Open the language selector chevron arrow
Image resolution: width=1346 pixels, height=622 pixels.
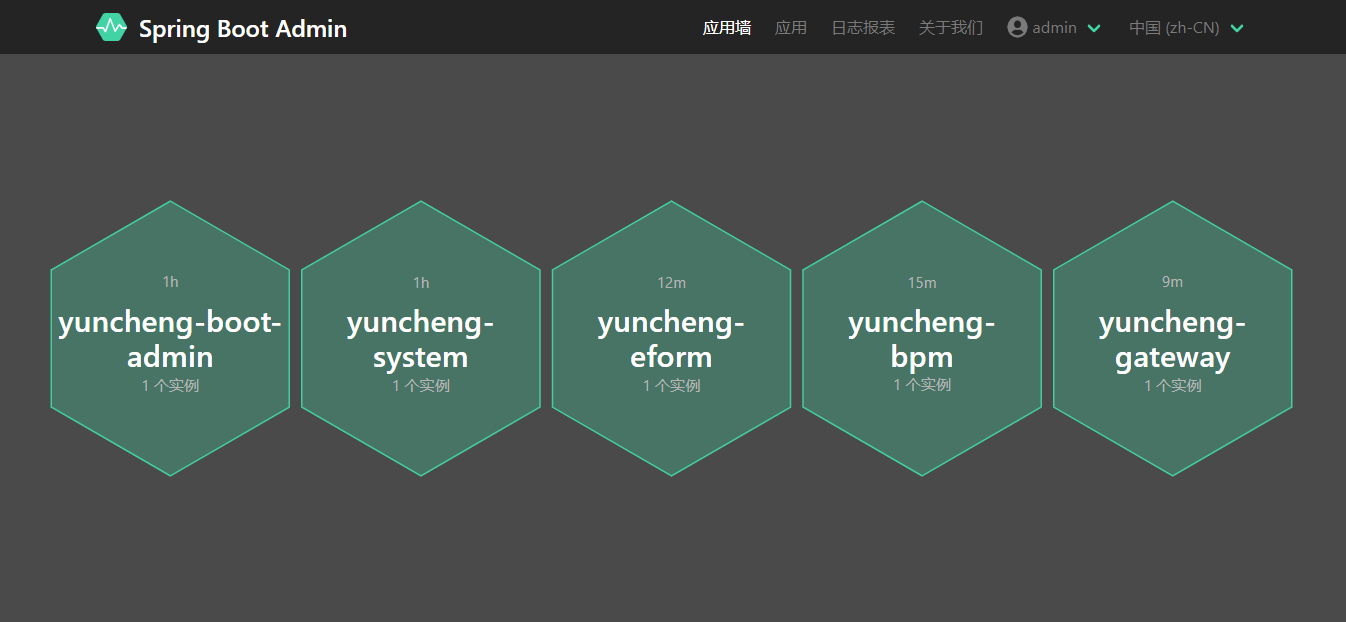[x=1238, y=28]
